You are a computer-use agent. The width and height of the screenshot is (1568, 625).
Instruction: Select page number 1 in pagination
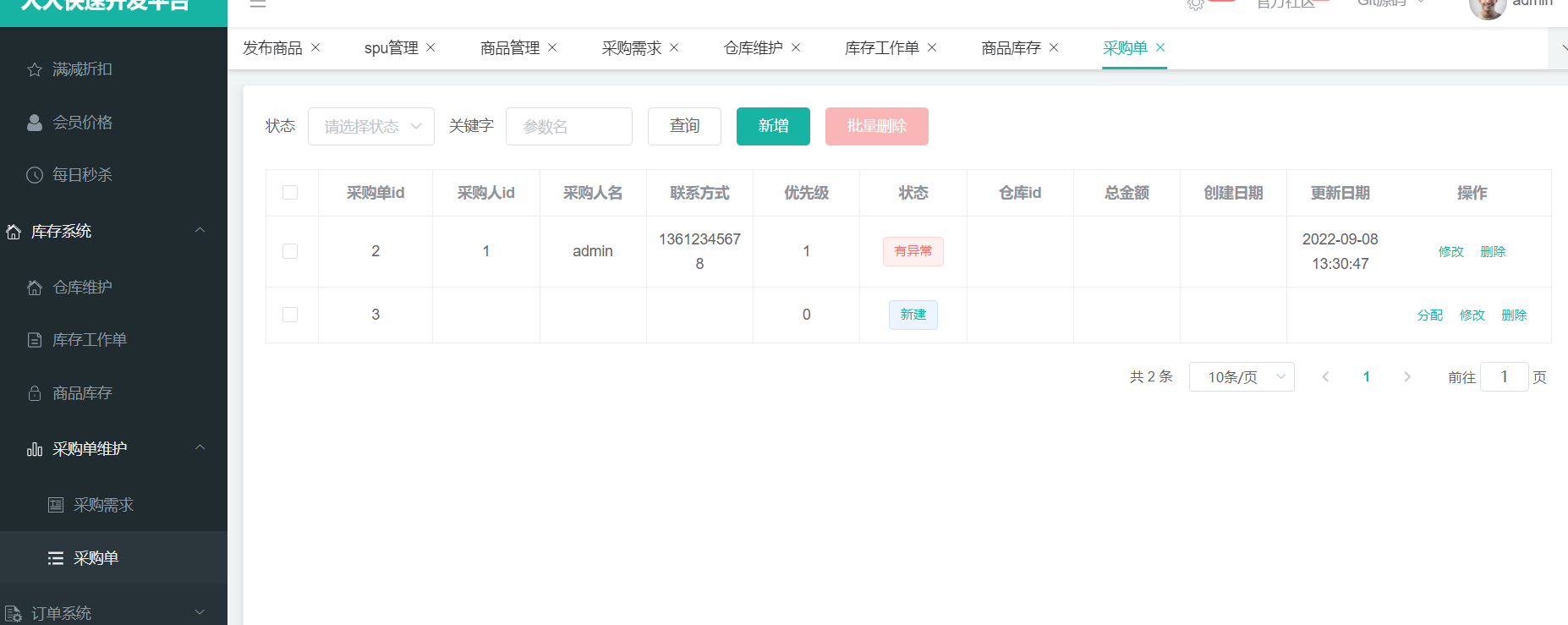point(1367,377)
